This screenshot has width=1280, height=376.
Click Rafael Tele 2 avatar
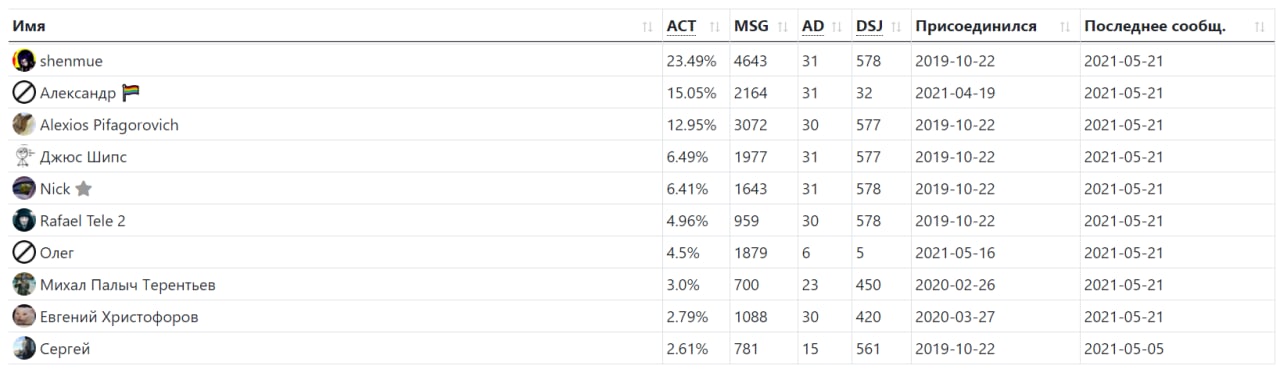tap(24, 221)
